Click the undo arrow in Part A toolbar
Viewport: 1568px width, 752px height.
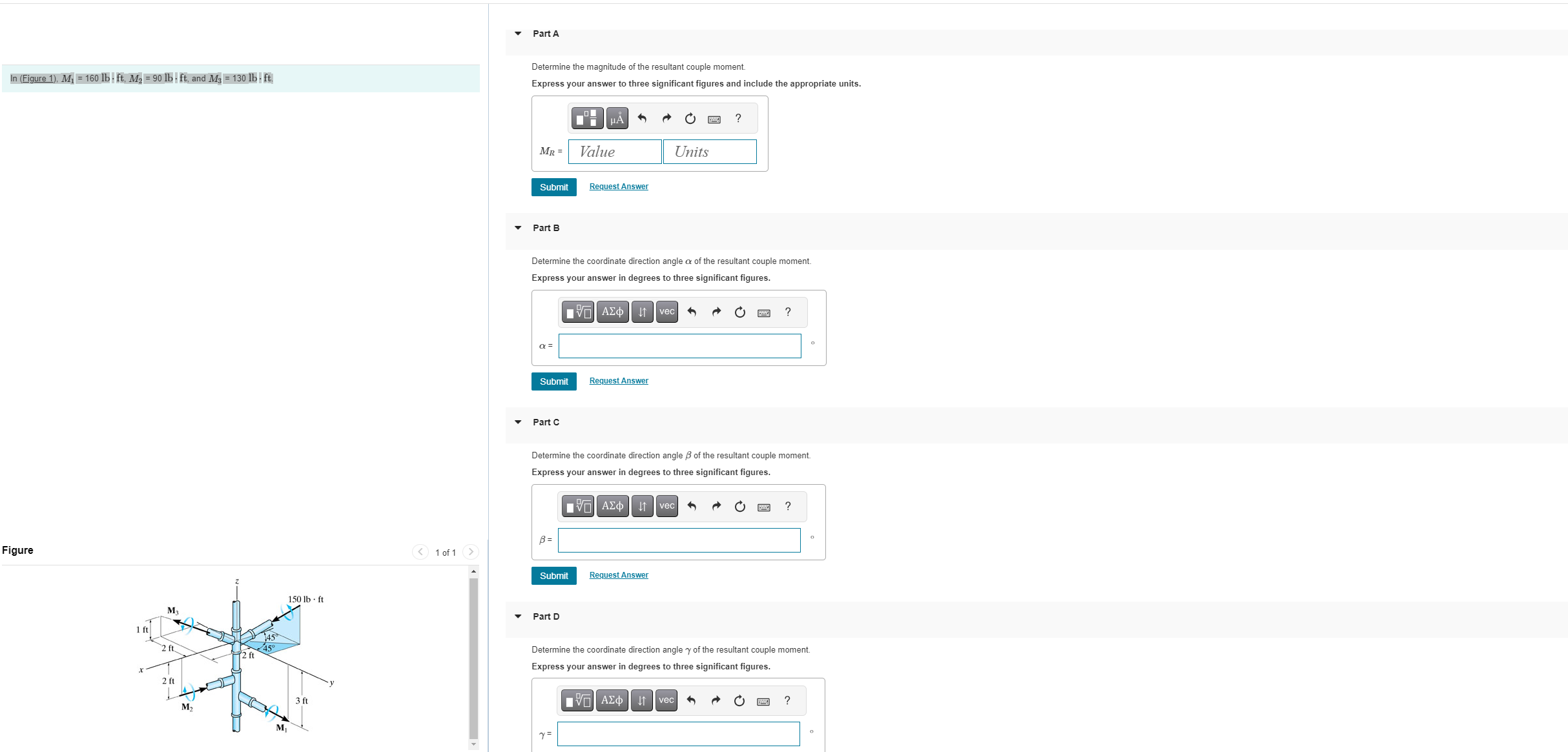pos(642,118)
